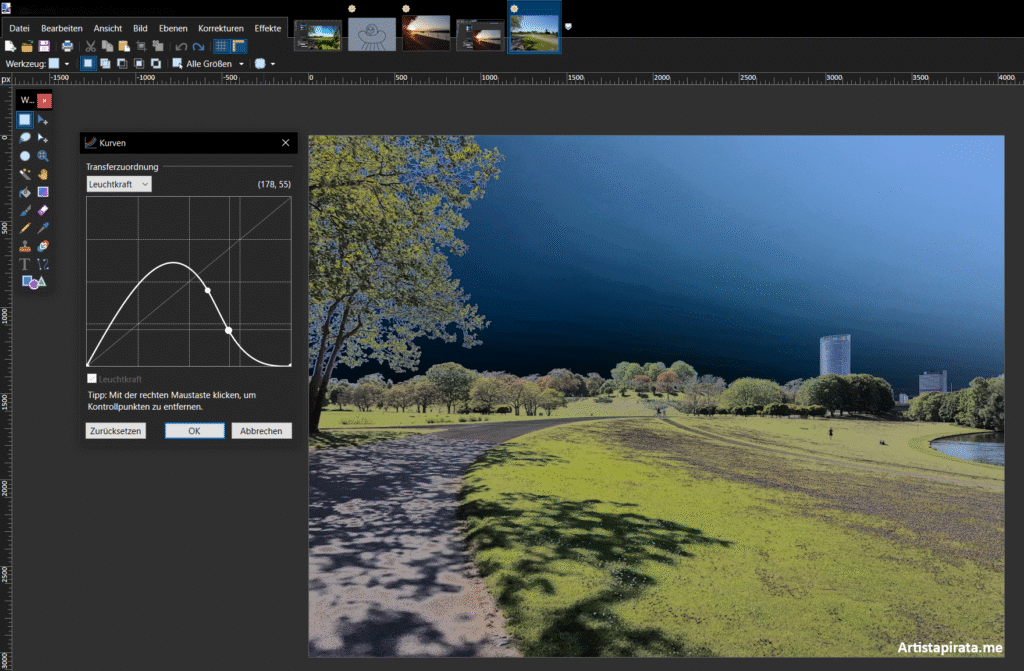This screenshot has width=1024, height=671.
Task: Activate the Lasso selection tool
Action: (25, 137)
